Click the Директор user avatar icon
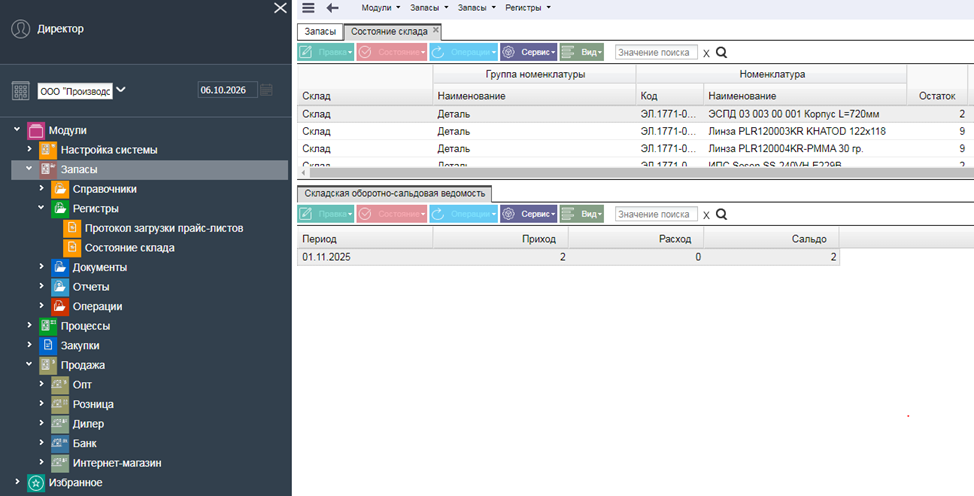The image size is (974, 496). pyautogui.click(x=20, y=29)
